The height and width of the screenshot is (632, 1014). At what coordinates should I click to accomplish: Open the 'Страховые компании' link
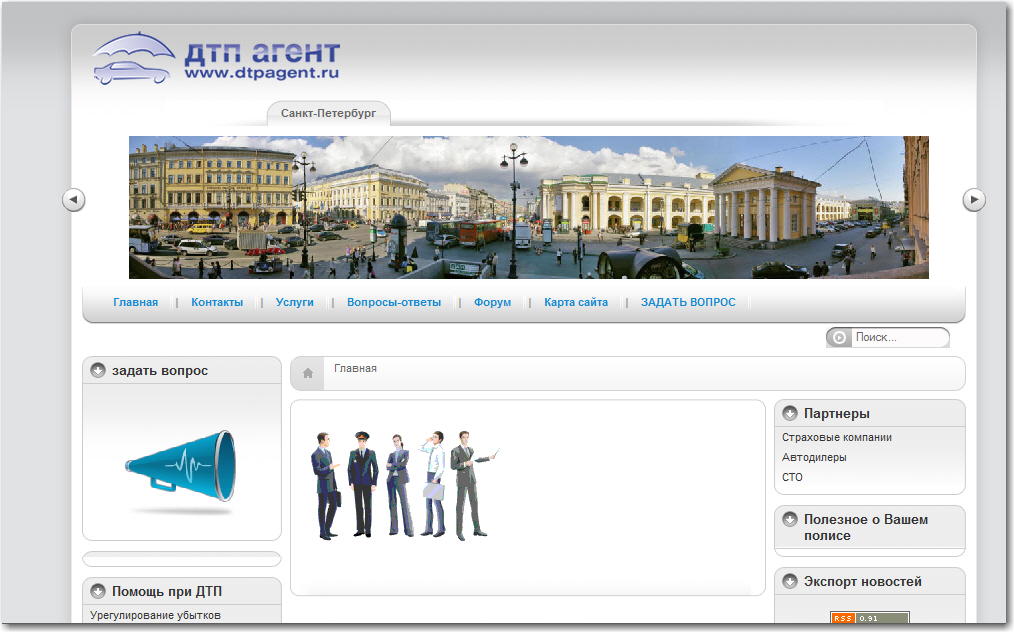click(x=837, y=437)
